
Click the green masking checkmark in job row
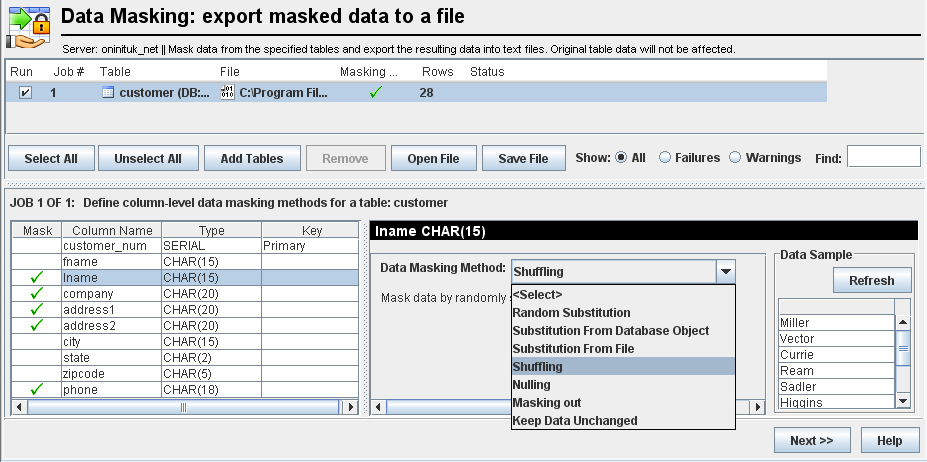(375, 92)
